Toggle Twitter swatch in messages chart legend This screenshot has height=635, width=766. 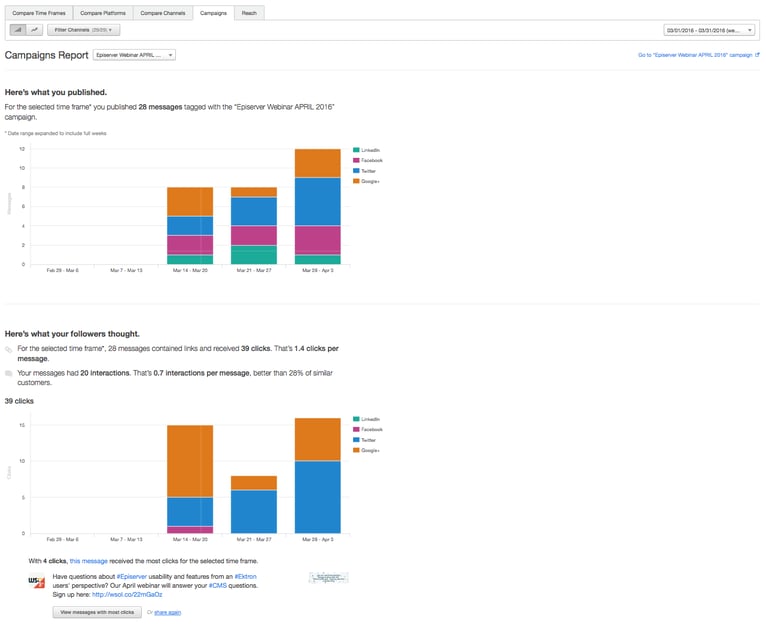tap(356, 171)
